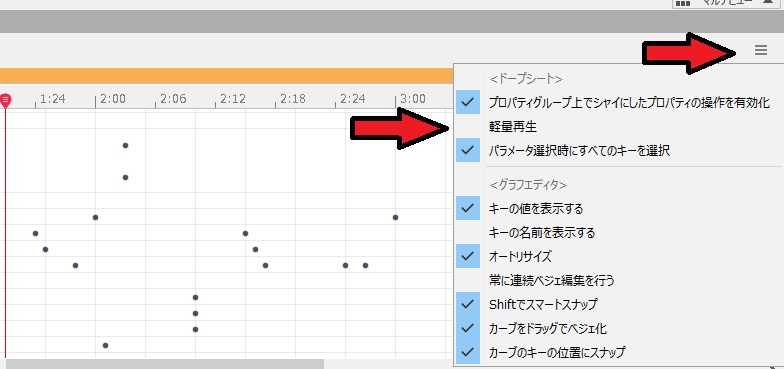This screenshot has width=784, height=369.
Task: Select the topmost keyframe dot after 2:00
Action: click(x=126, y=146)
